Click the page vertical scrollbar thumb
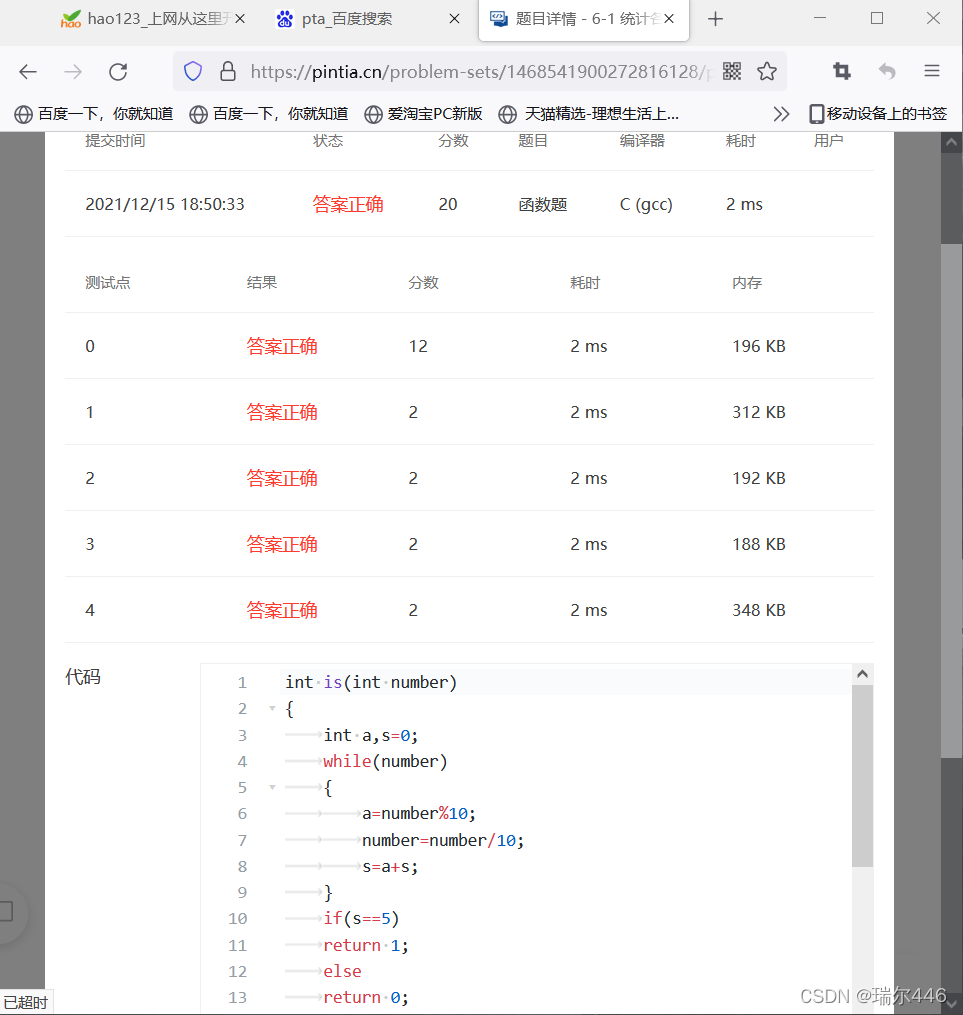The width and height of the screenshot is (963, 1015). pos(951,500)
